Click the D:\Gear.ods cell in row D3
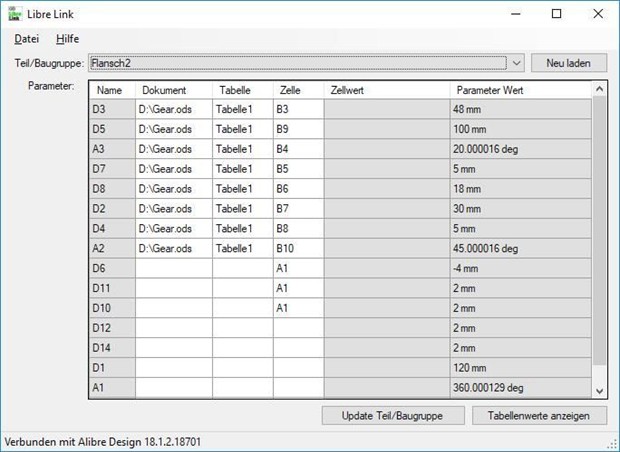Screen dimensions: 620x452 point(174,109)
